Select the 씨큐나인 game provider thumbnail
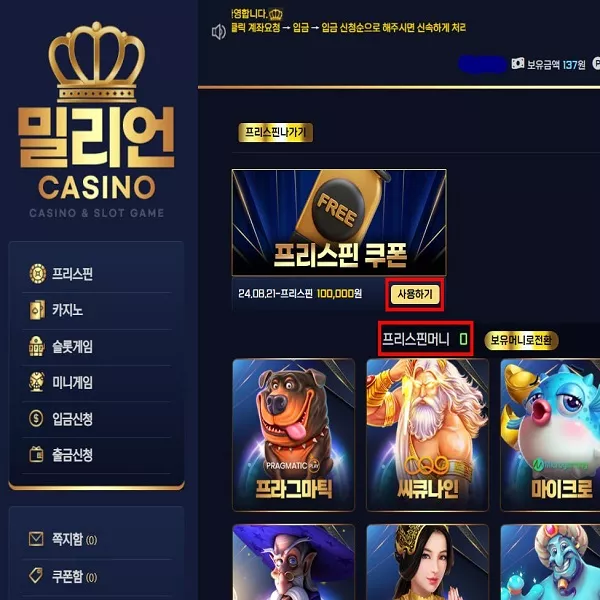The image size is (600, 600). 427,435
